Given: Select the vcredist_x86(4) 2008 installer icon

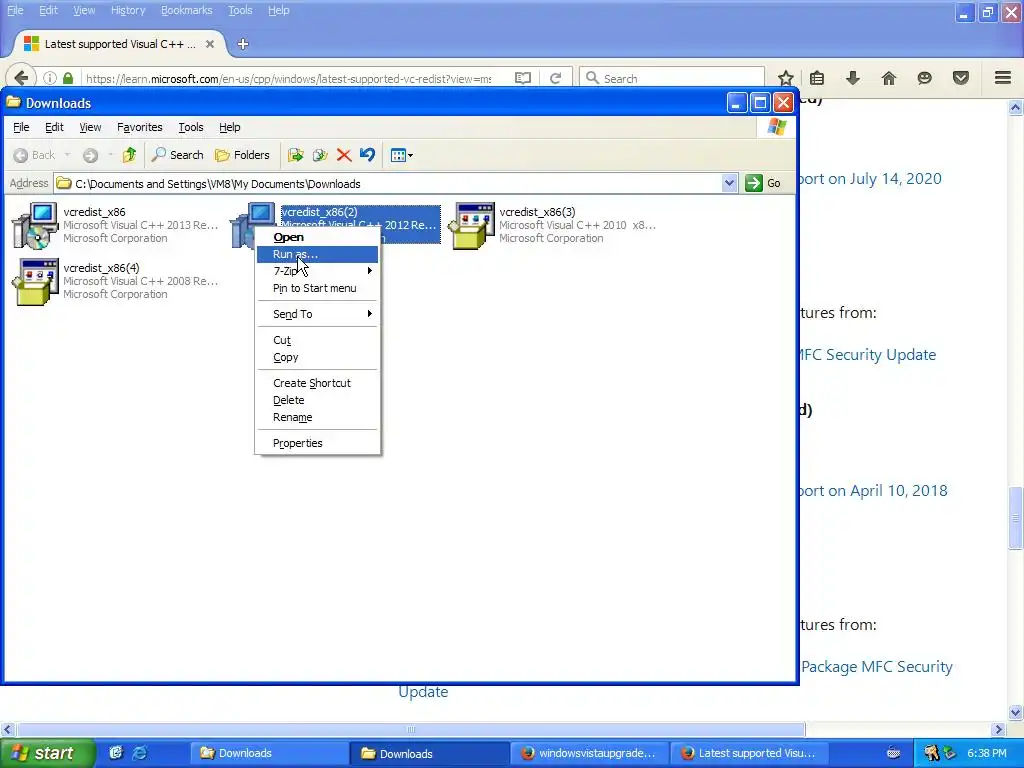Looking at the screenshot, I should [x=35, y=282].
